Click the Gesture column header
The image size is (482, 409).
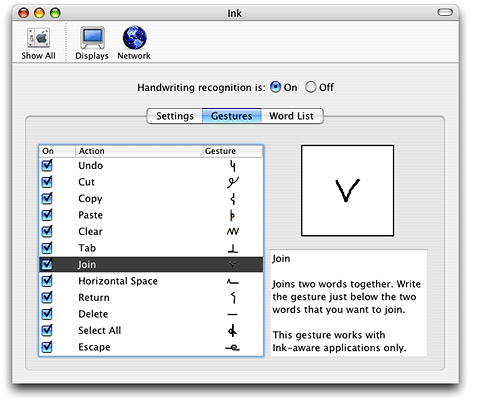click(233, 151)
